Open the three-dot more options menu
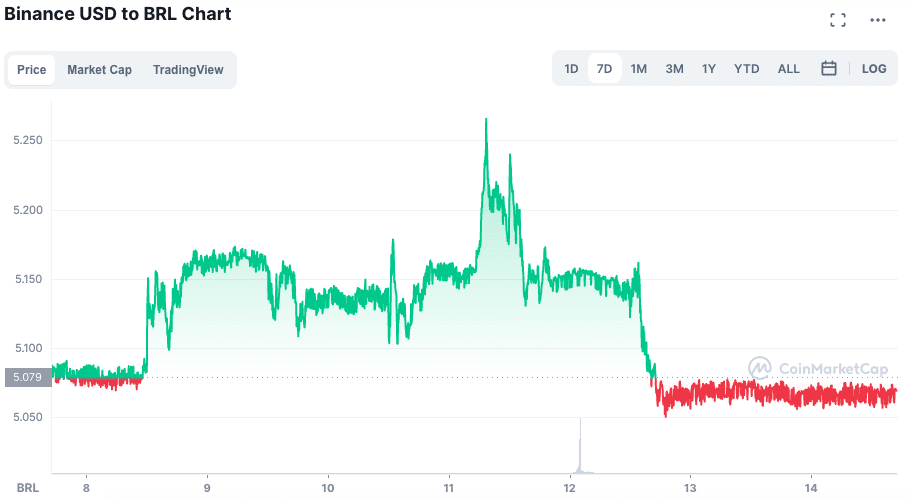The width and height of the screenshot is (909, 499). [878, 20]
